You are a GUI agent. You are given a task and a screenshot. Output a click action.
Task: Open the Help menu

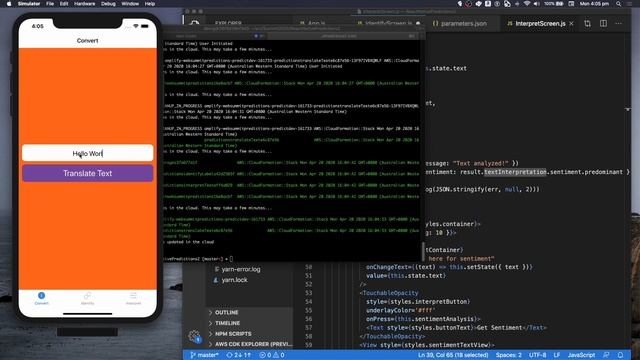pyautogui.click(x=150, y=4)
